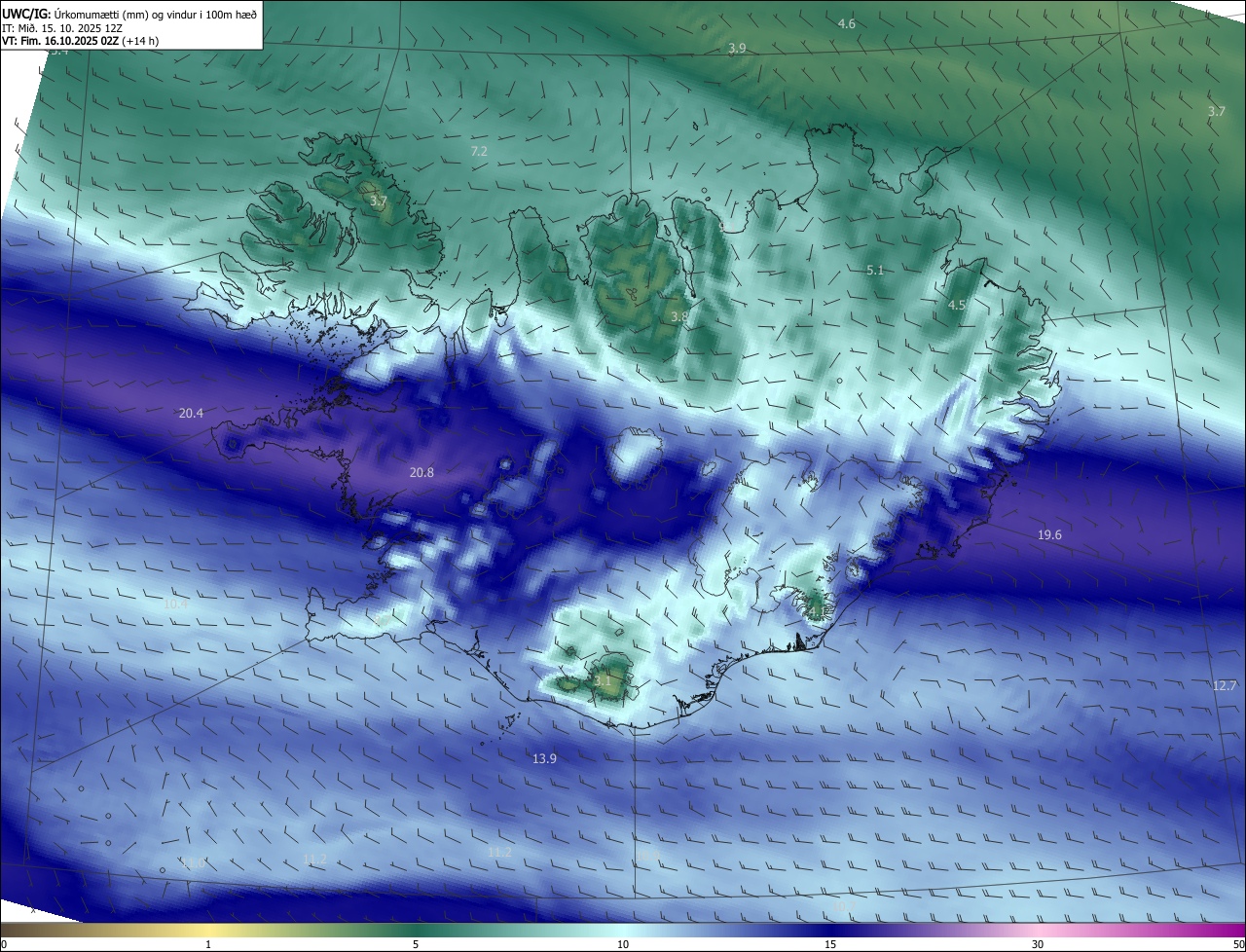
Task: Pick the 13.9 value off the south coast
Action: point(545,758)
